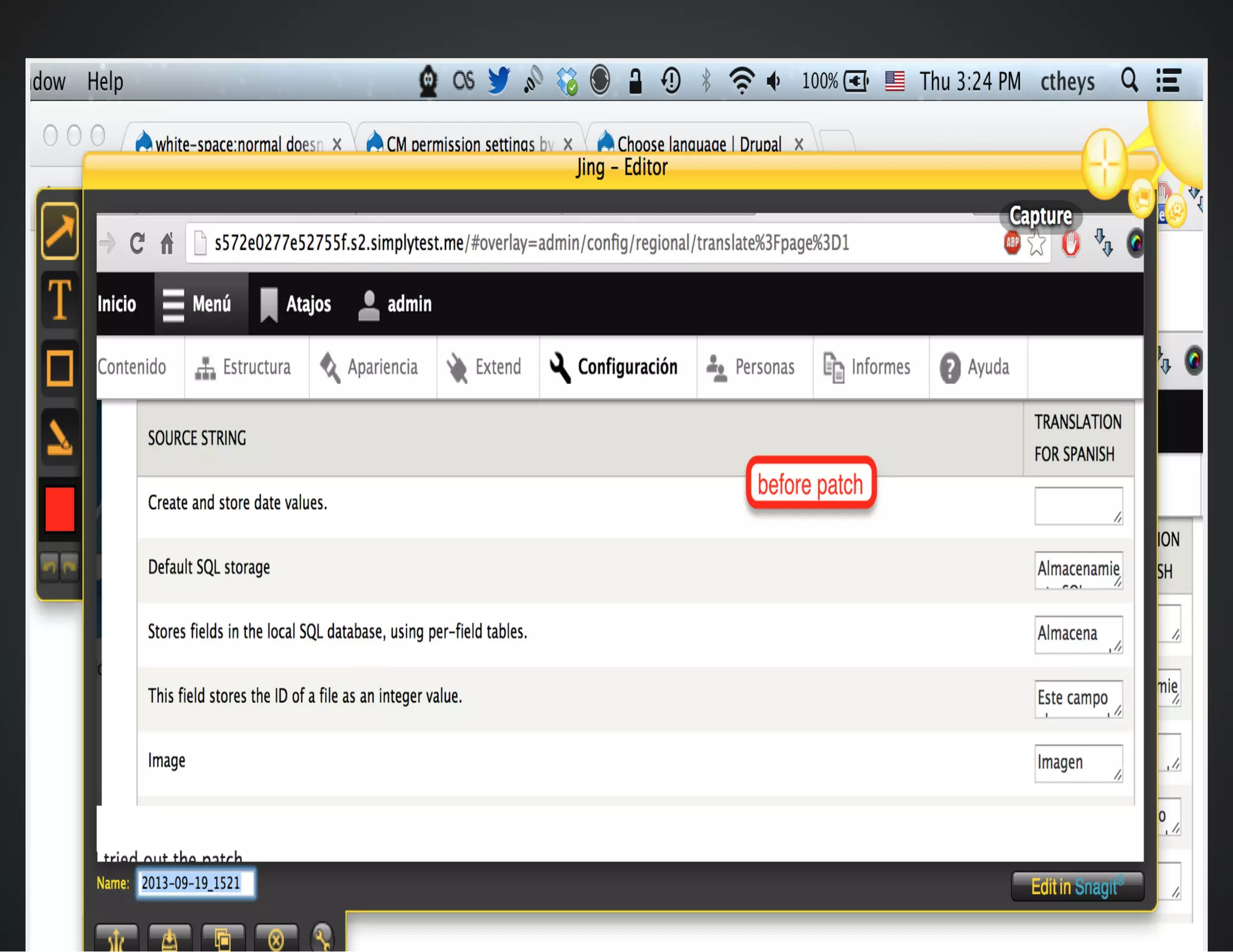
Task: Select the Jing frame rectangle tool
Action: click(x=60, y=368)
